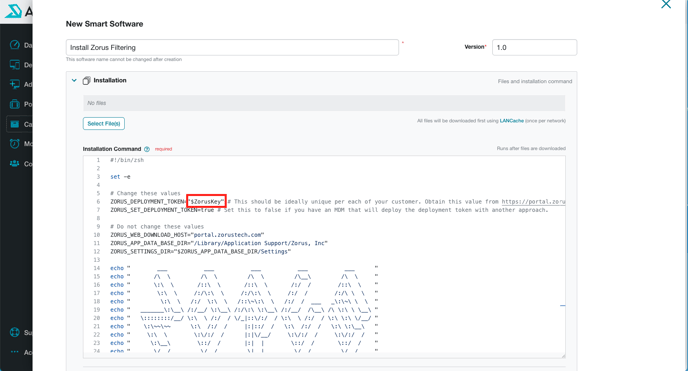Close the New Smart Software dialog
The width and height of the screenshot is (688, 371).
[666, 4]
